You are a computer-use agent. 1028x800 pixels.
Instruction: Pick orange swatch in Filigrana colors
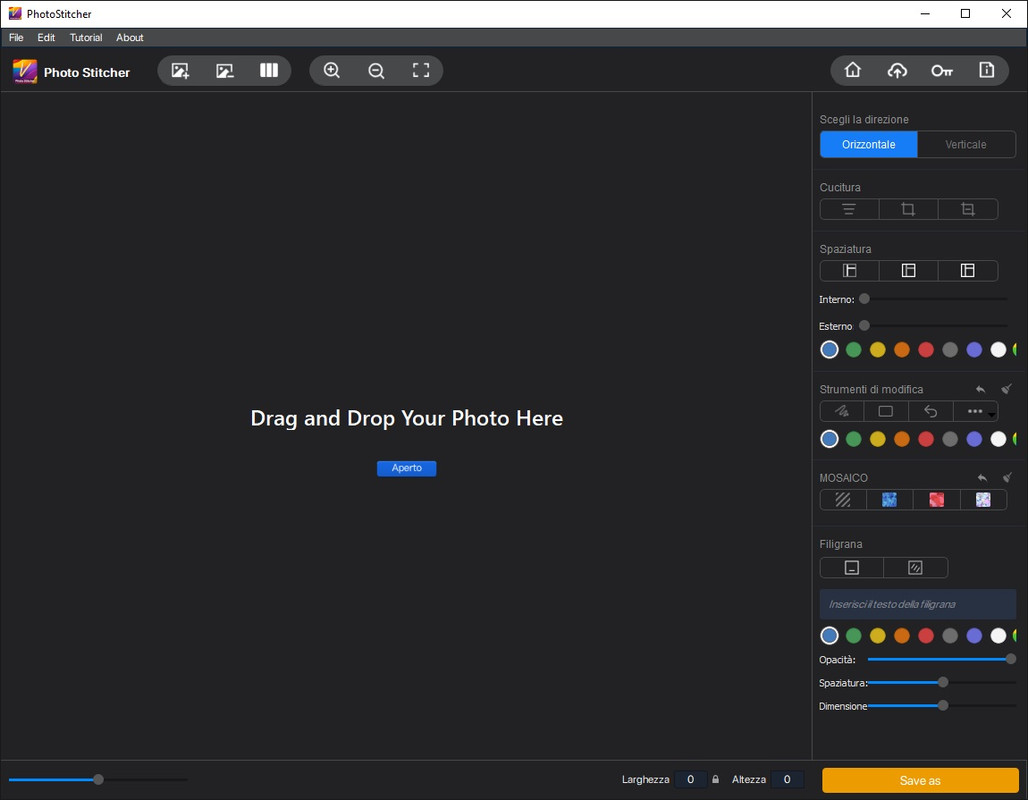(902, 635)
